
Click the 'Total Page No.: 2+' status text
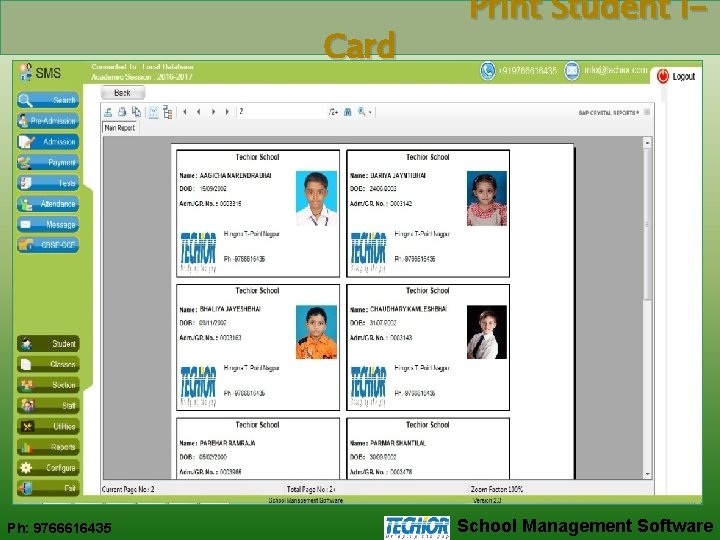tap(311, 489)
